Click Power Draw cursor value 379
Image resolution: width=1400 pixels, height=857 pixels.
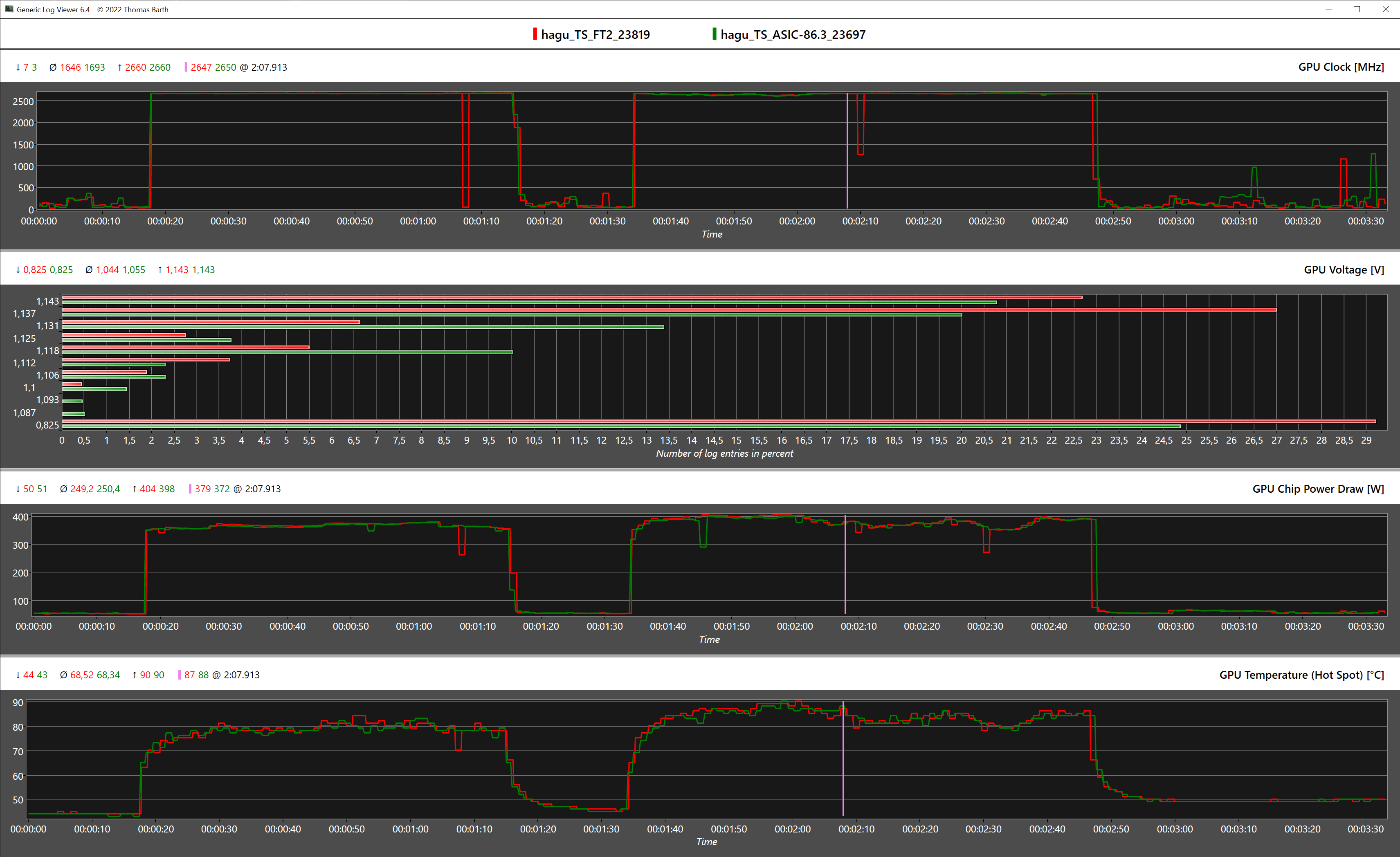pyautogui.click(x=203, y=489)
